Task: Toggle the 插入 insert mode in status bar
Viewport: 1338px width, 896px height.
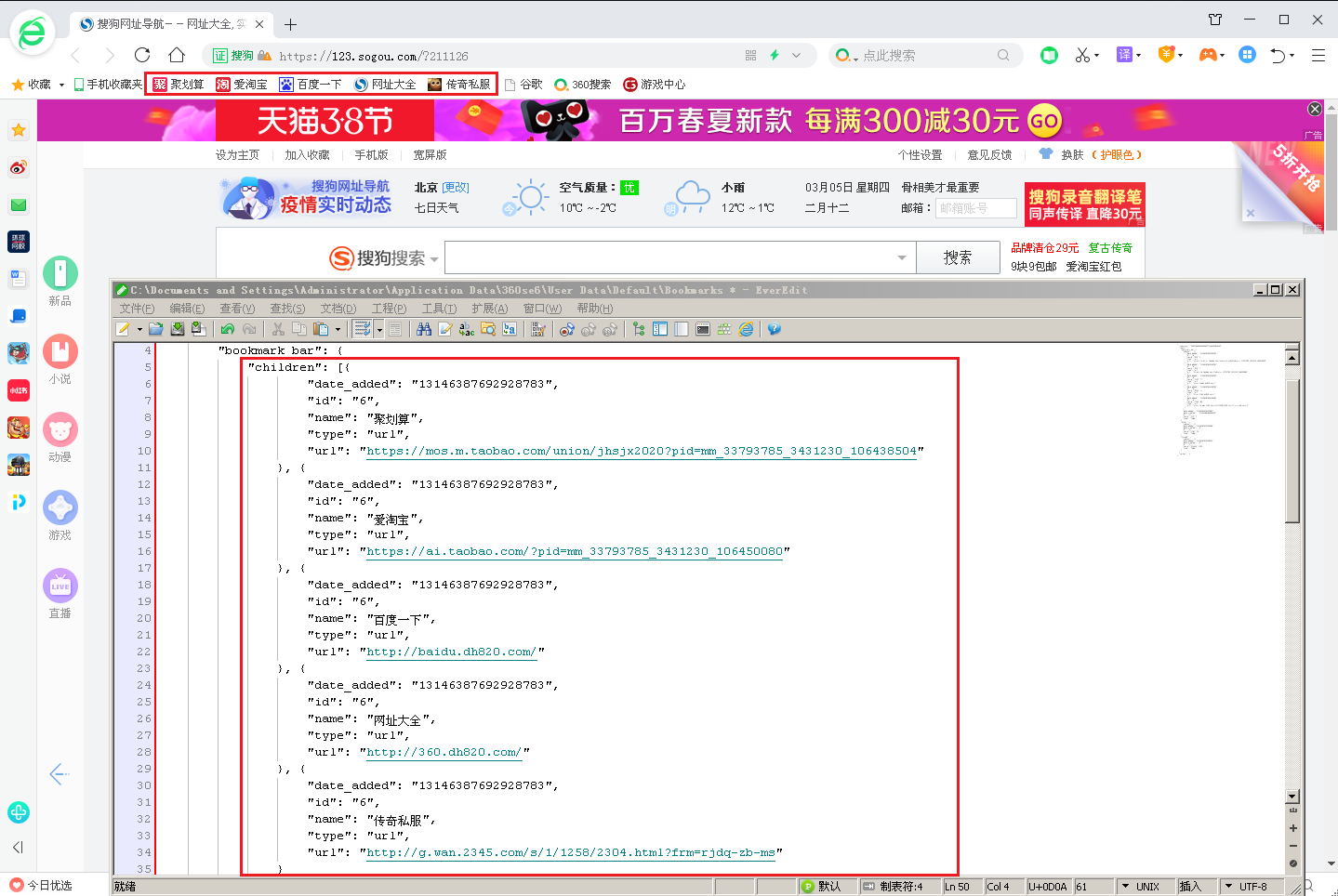Action: coord(1191,887)
